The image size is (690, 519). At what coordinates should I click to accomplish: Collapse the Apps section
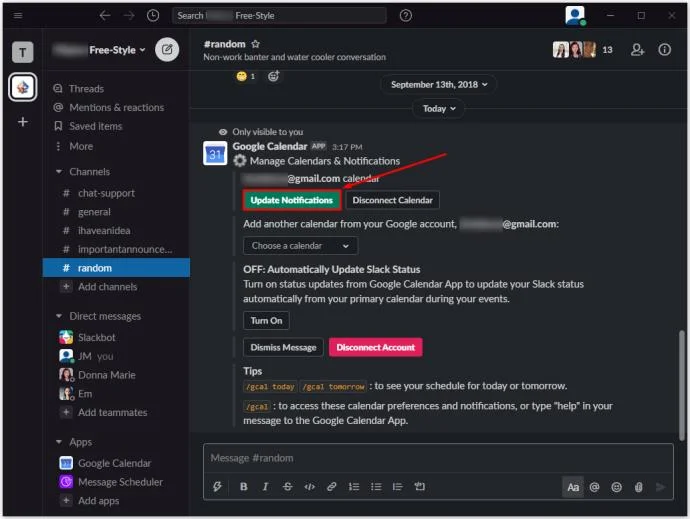pos(59,442)
